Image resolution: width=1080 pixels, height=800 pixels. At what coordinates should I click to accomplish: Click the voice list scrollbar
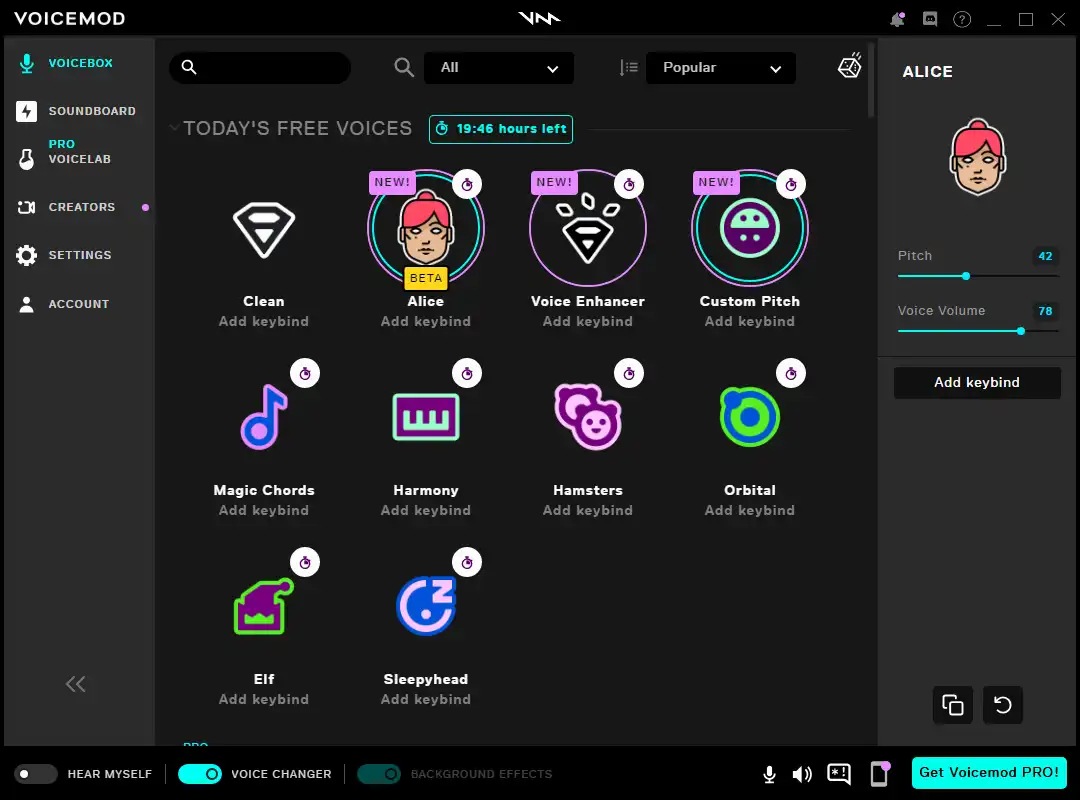pyautogui.click(x=871, y=80)
